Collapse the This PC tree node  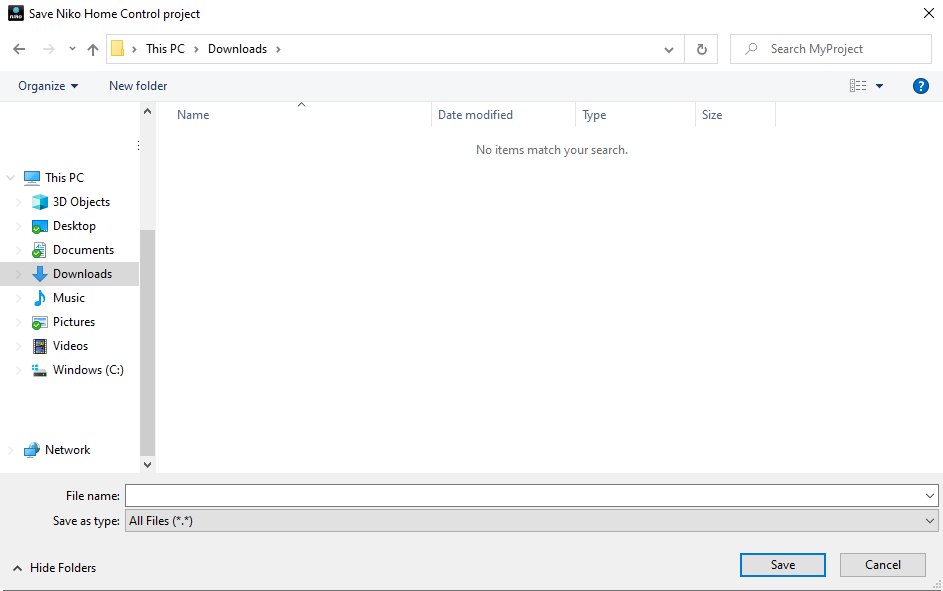[x=11, y=178]
